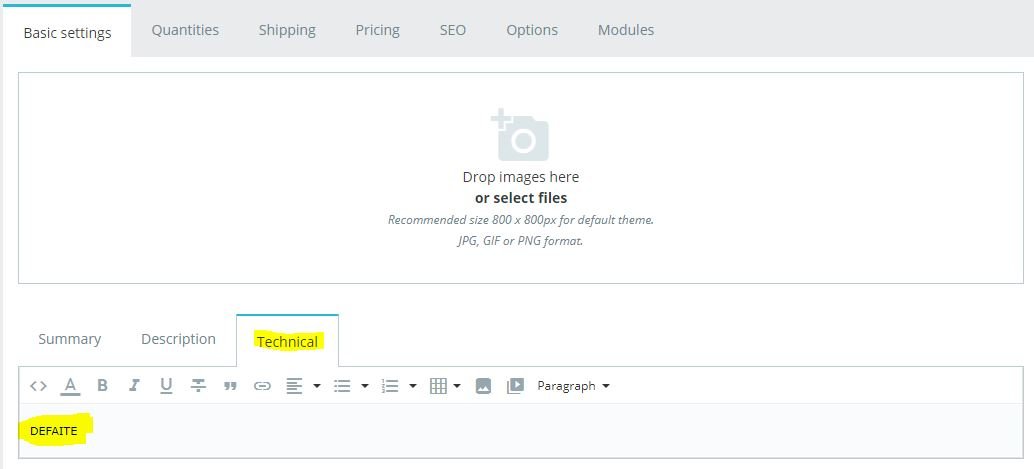
Task: Expand bullet list style dropdown arrow
Action: [x=365, y=386]
